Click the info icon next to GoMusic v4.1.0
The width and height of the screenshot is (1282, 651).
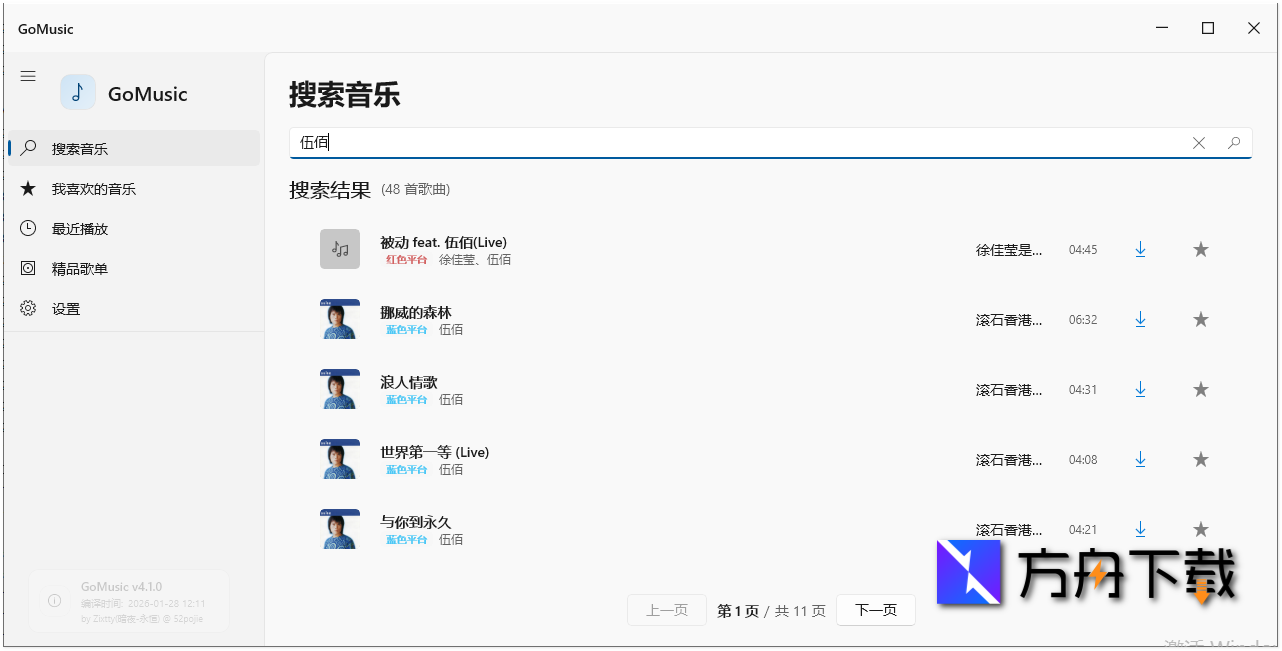(52, 599)
